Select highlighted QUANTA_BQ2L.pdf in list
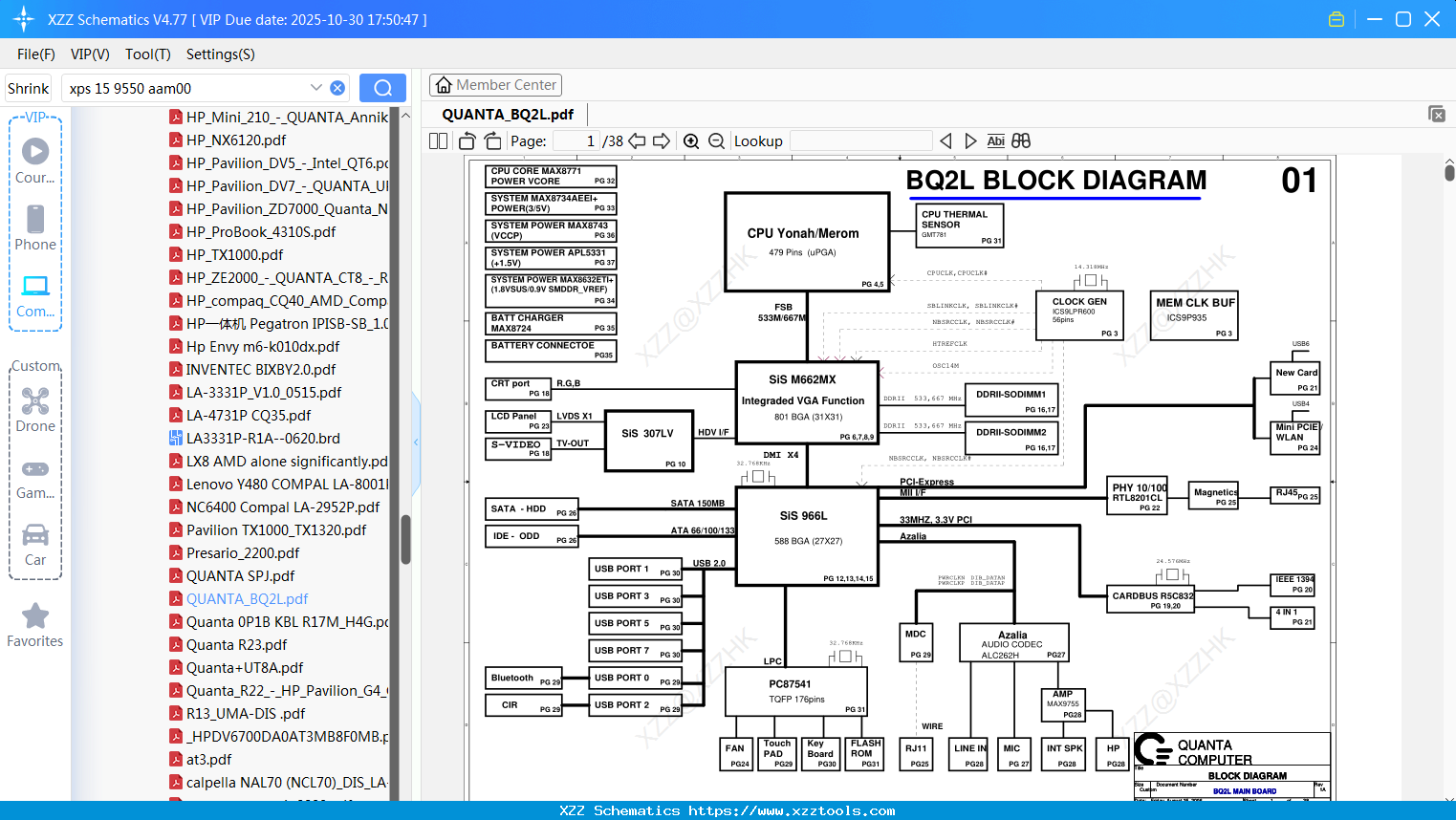 click(247, 598)
